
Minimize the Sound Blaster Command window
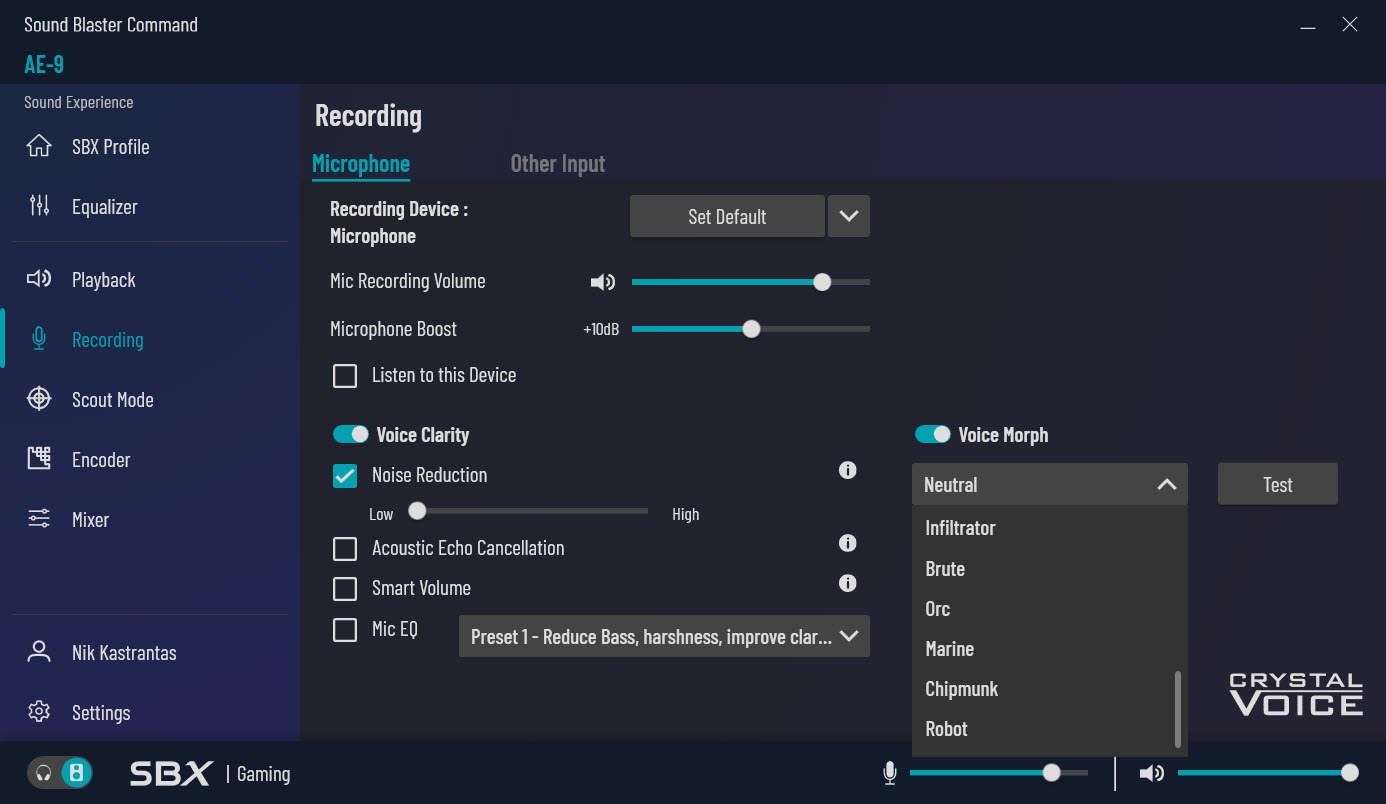[x=1308, y=27]
